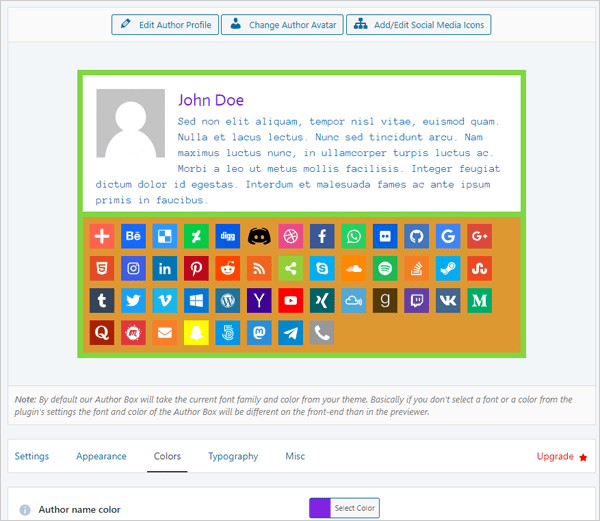The width and height of the screenshot is (600, 521).
Task: Open the YouTube social icon
Action: 290,301
